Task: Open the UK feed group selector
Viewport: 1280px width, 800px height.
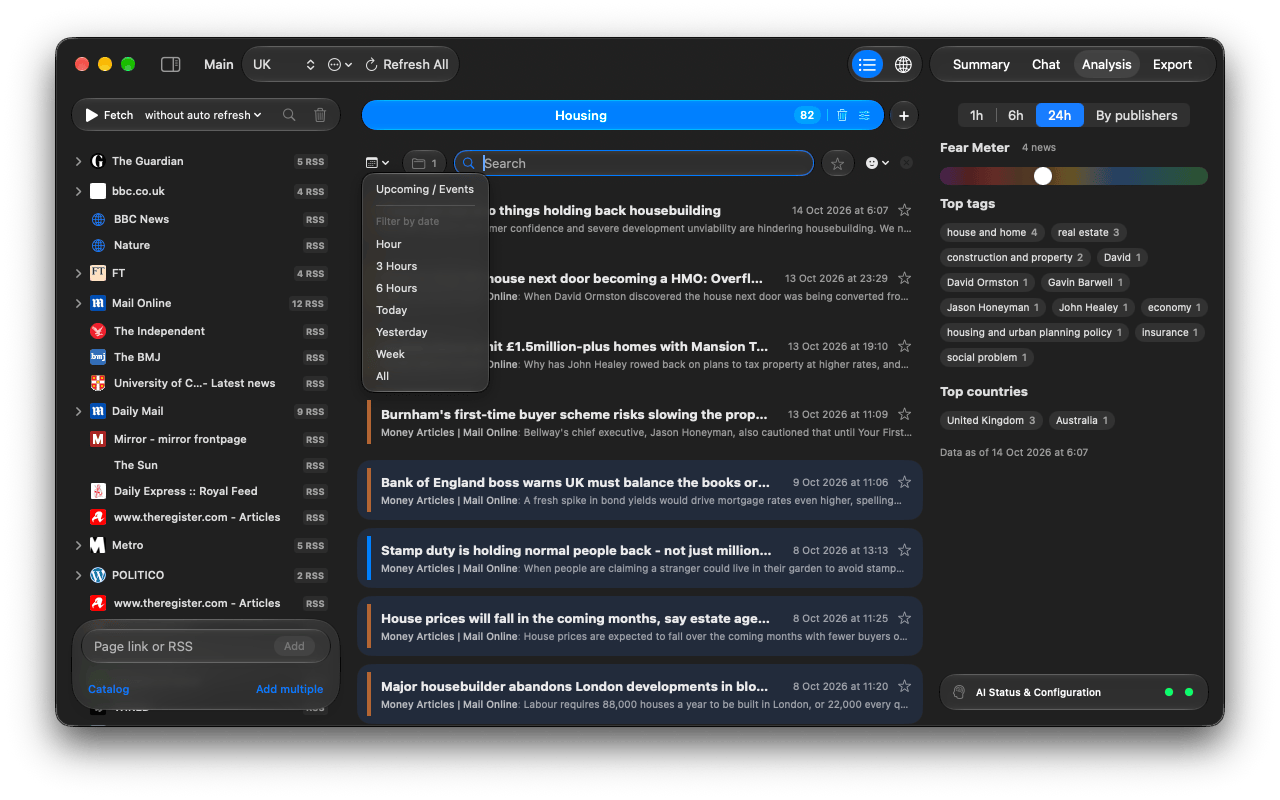Action: [x=284, y=64]
